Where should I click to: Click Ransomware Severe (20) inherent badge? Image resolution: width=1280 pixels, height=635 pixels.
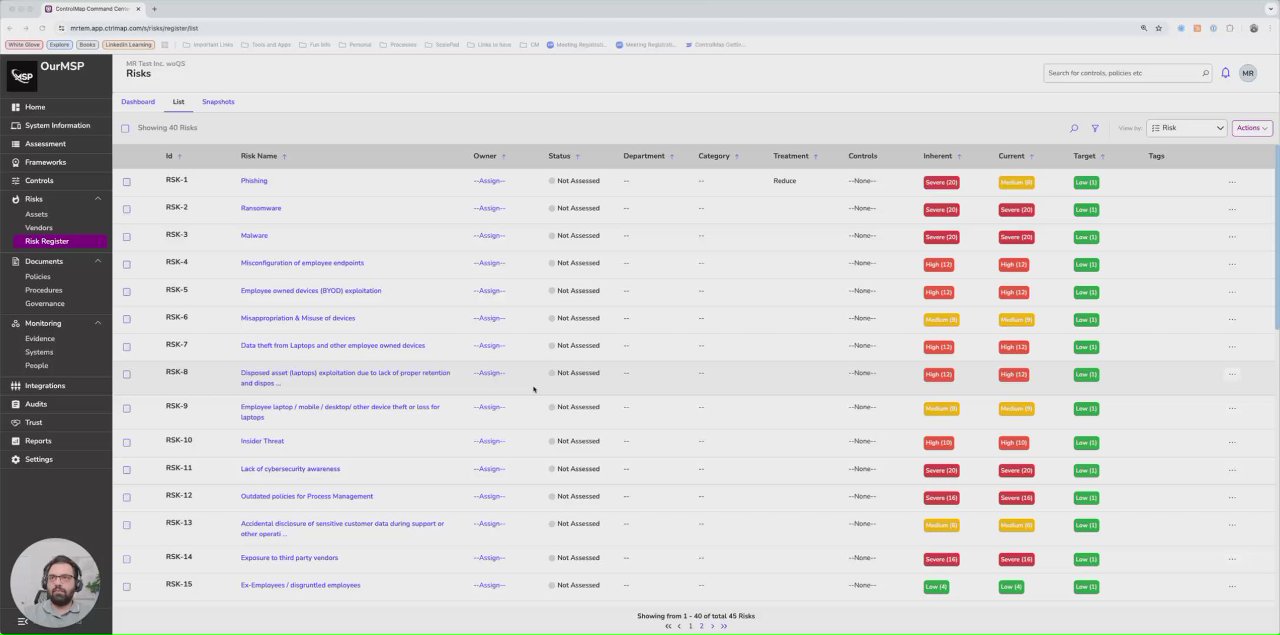941,210
